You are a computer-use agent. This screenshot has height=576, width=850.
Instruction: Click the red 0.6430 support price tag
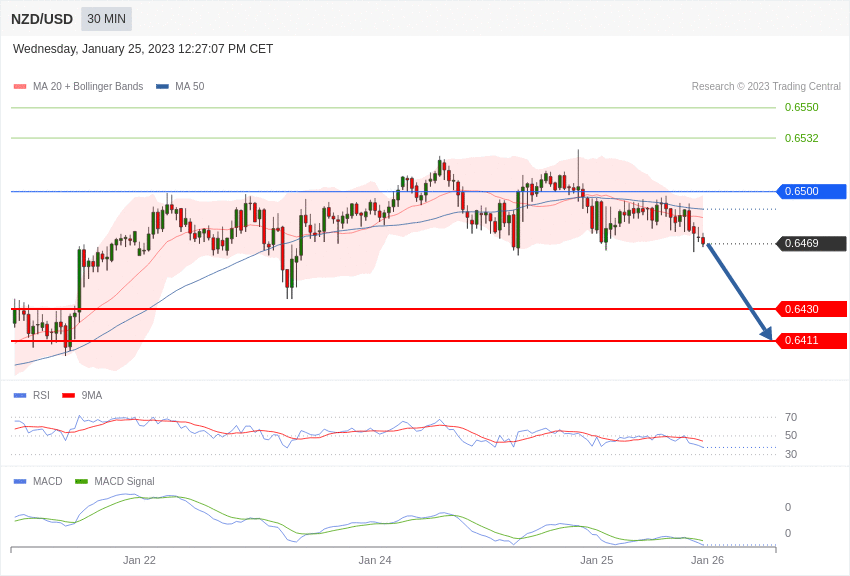coord(811,309)
